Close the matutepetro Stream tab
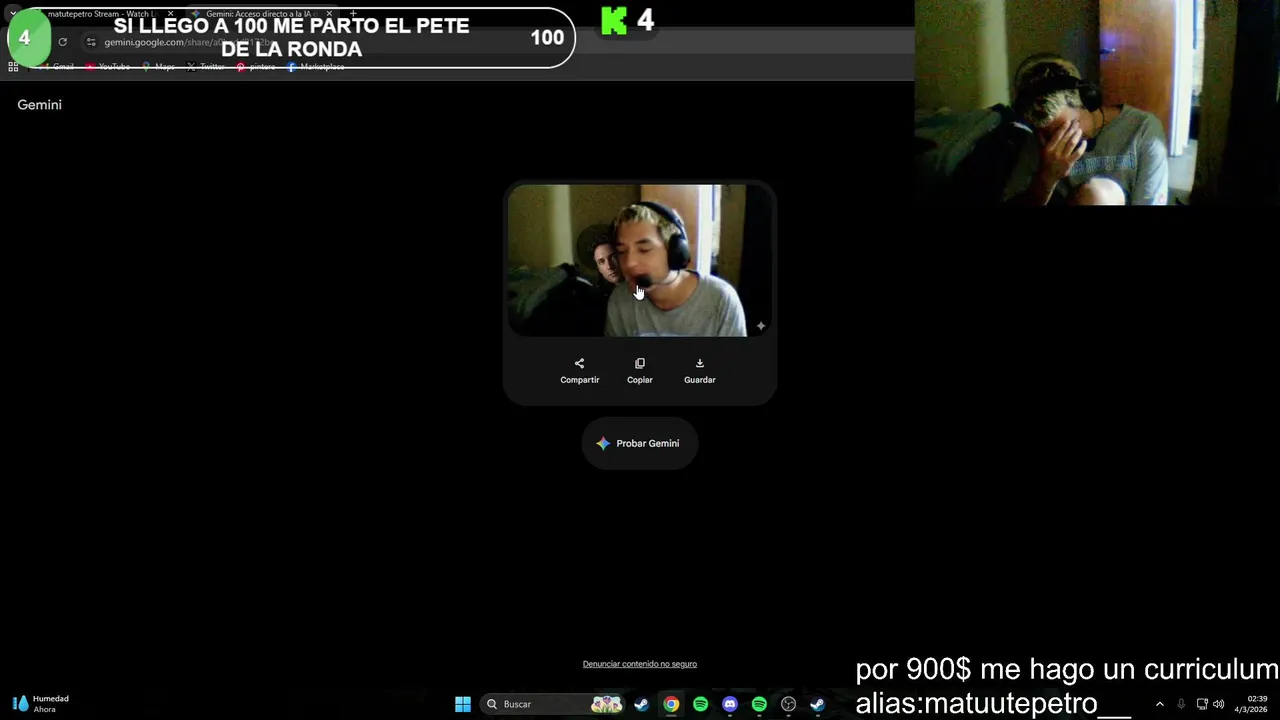The width and height of the screenshot is (1280, 720). pos(170,14)
